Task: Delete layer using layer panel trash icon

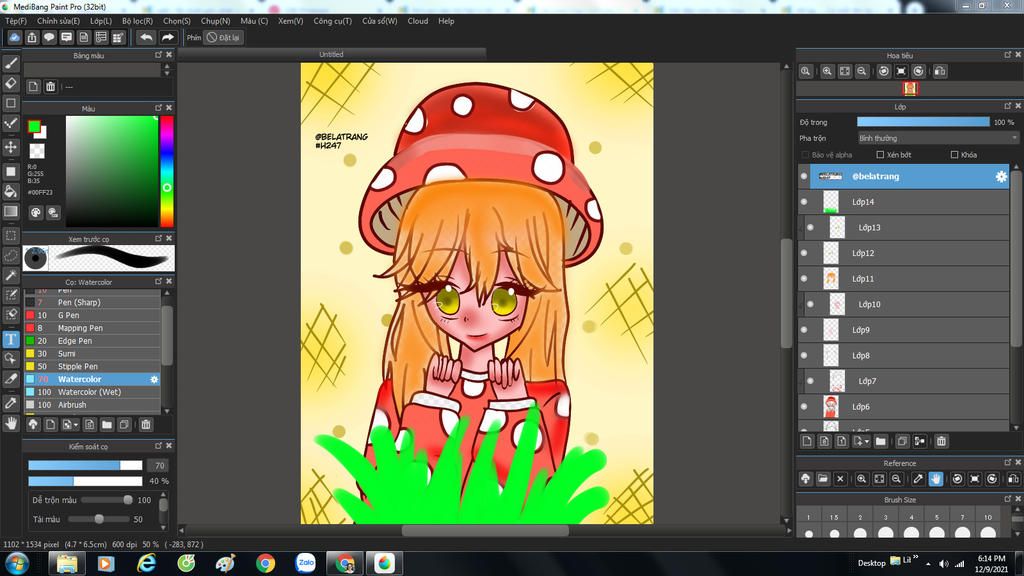Action: 941,441
